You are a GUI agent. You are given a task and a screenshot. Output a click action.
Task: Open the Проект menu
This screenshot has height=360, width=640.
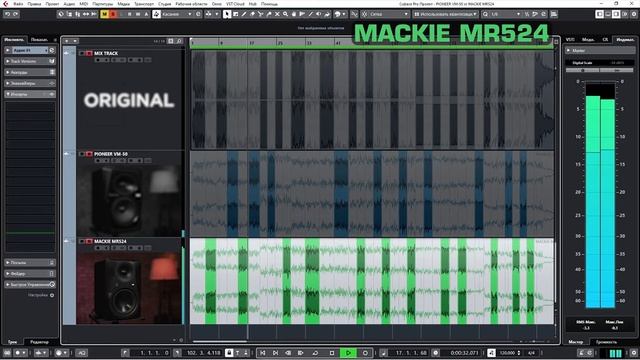52,4
